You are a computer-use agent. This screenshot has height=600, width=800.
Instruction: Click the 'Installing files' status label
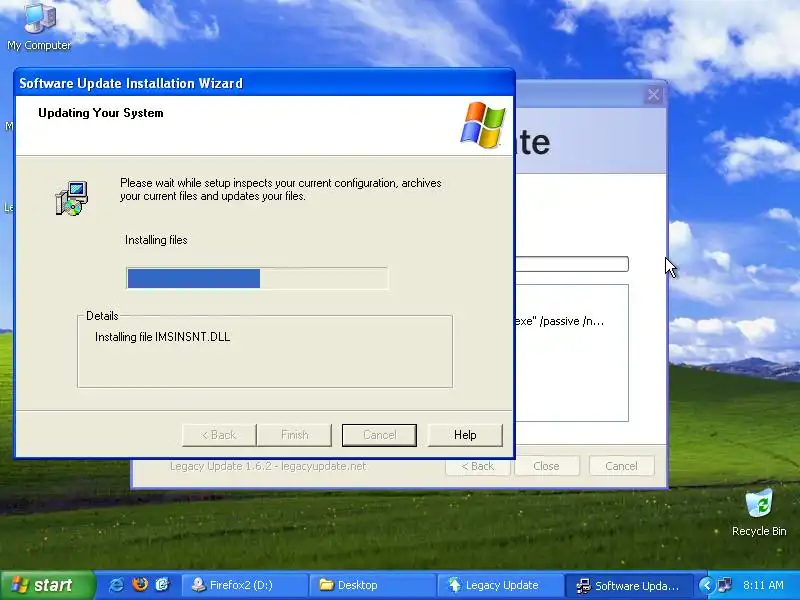tap(156, 240)
